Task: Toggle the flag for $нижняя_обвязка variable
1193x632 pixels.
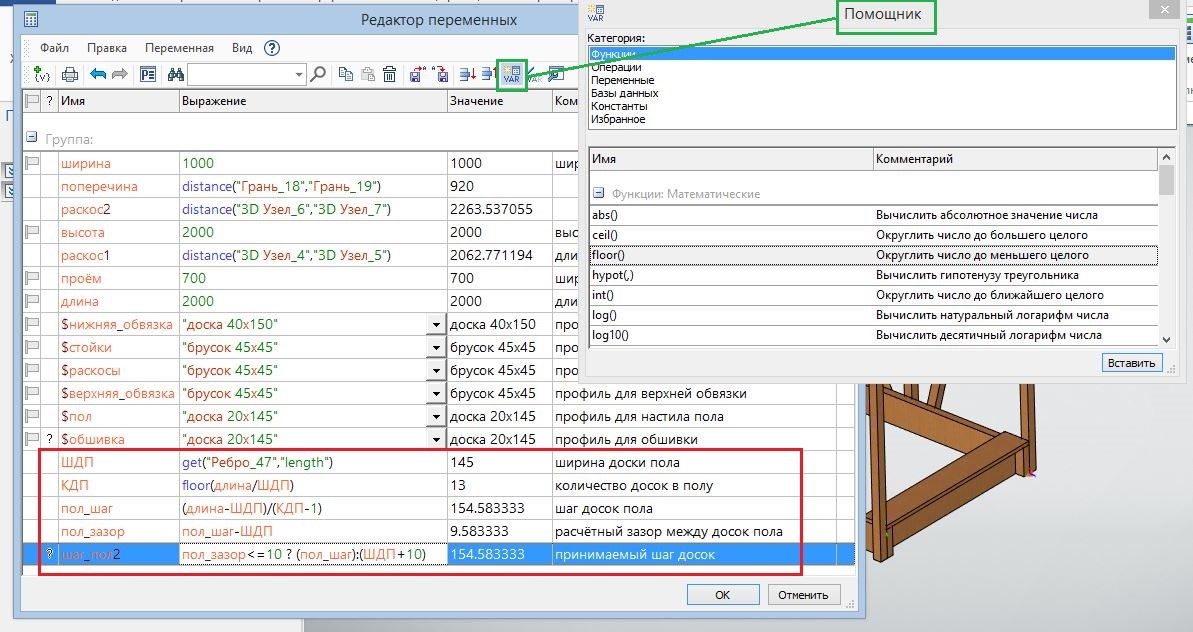Action: (32, 324)
